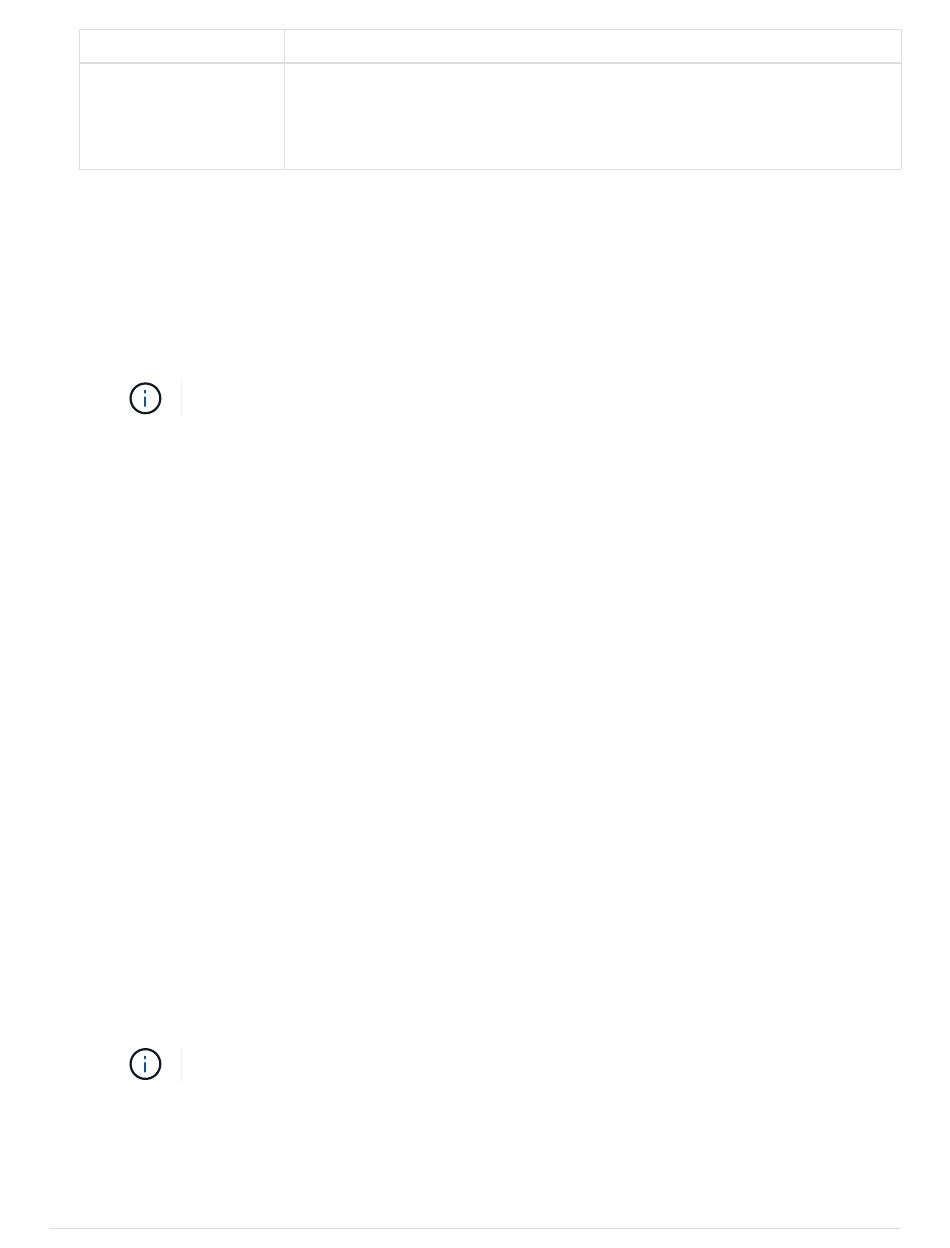Click the vertical divider beside second info icon
950x1248 pixels.
point(181,1064)
